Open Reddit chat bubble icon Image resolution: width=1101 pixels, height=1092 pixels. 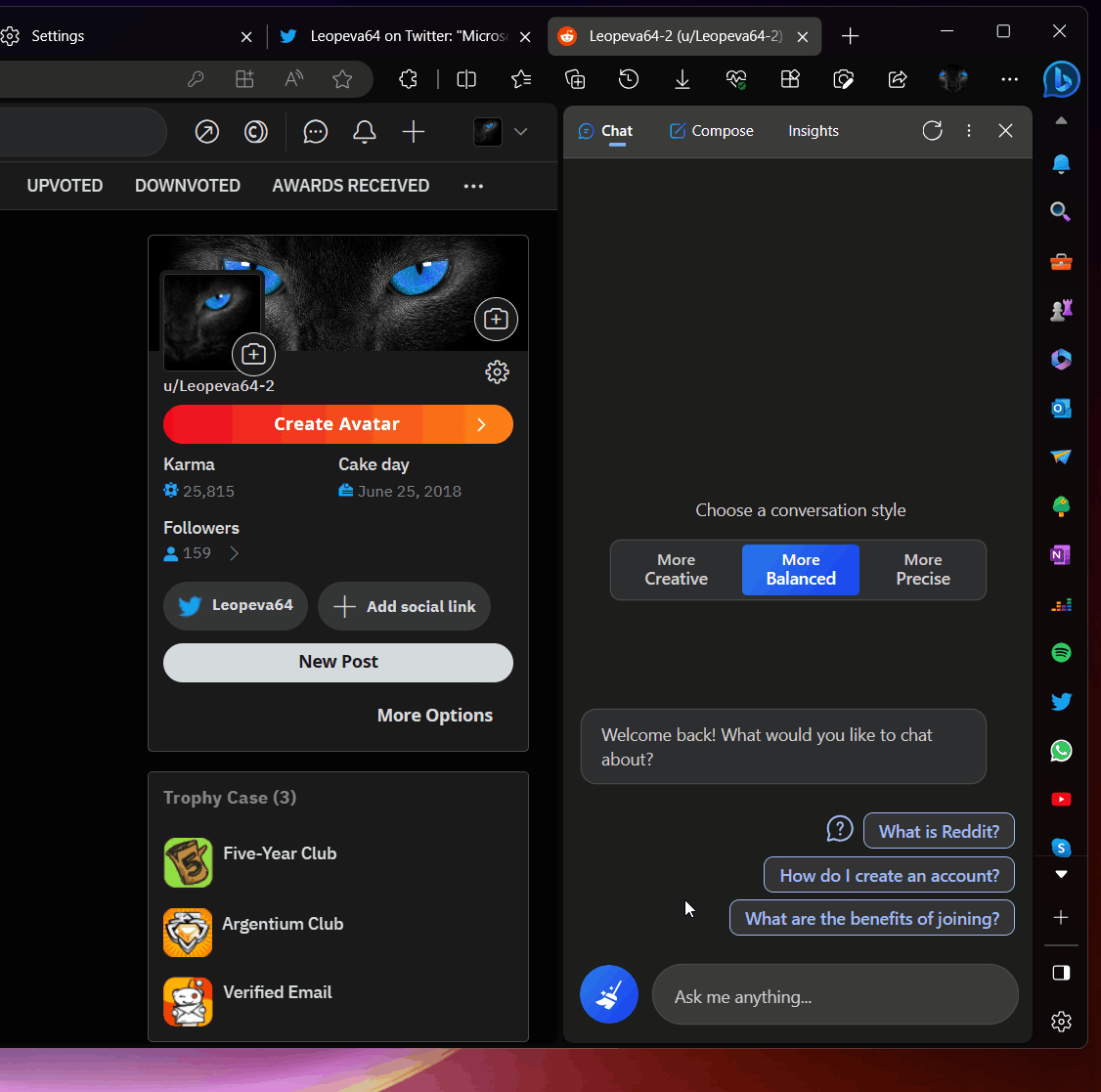(x=315, y=132)
